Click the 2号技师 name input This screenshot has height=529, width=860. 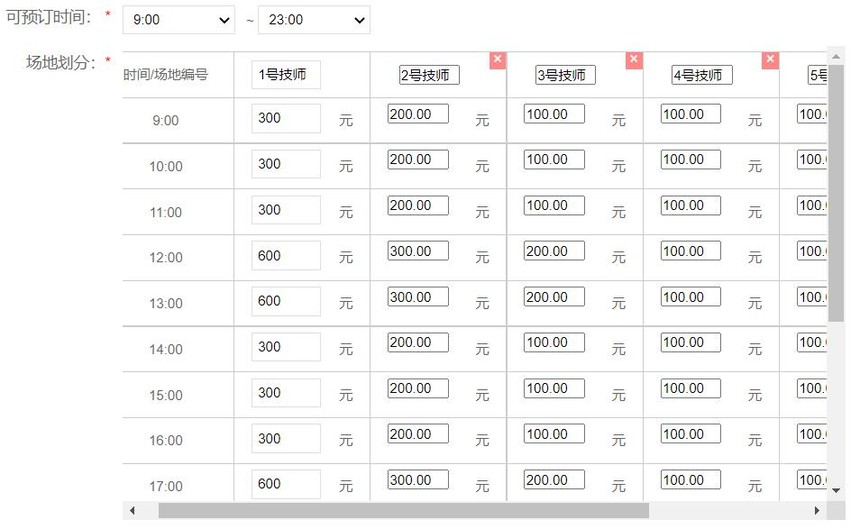(x=429, y=75)
